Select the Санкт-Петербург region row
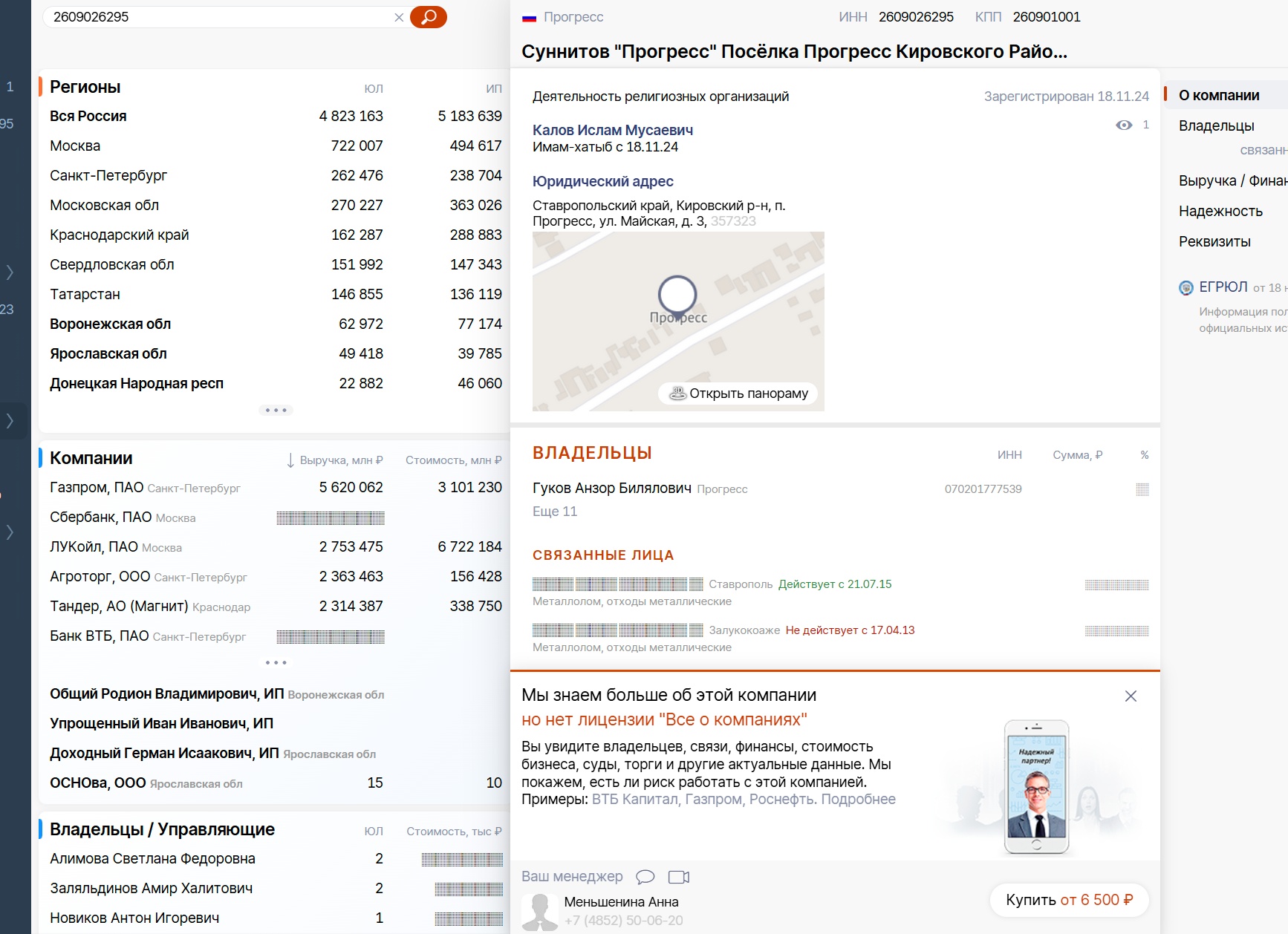 tap(276, 176)
